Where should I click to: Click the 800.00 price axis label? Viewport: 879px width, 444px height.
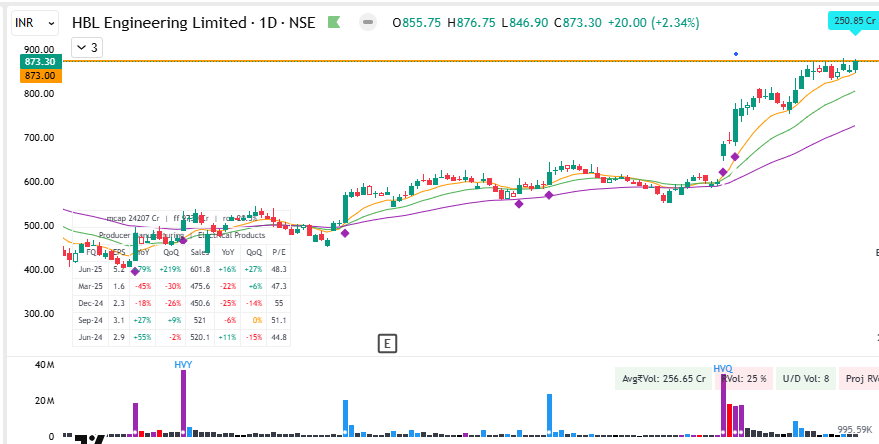click(x=39, y=94)
